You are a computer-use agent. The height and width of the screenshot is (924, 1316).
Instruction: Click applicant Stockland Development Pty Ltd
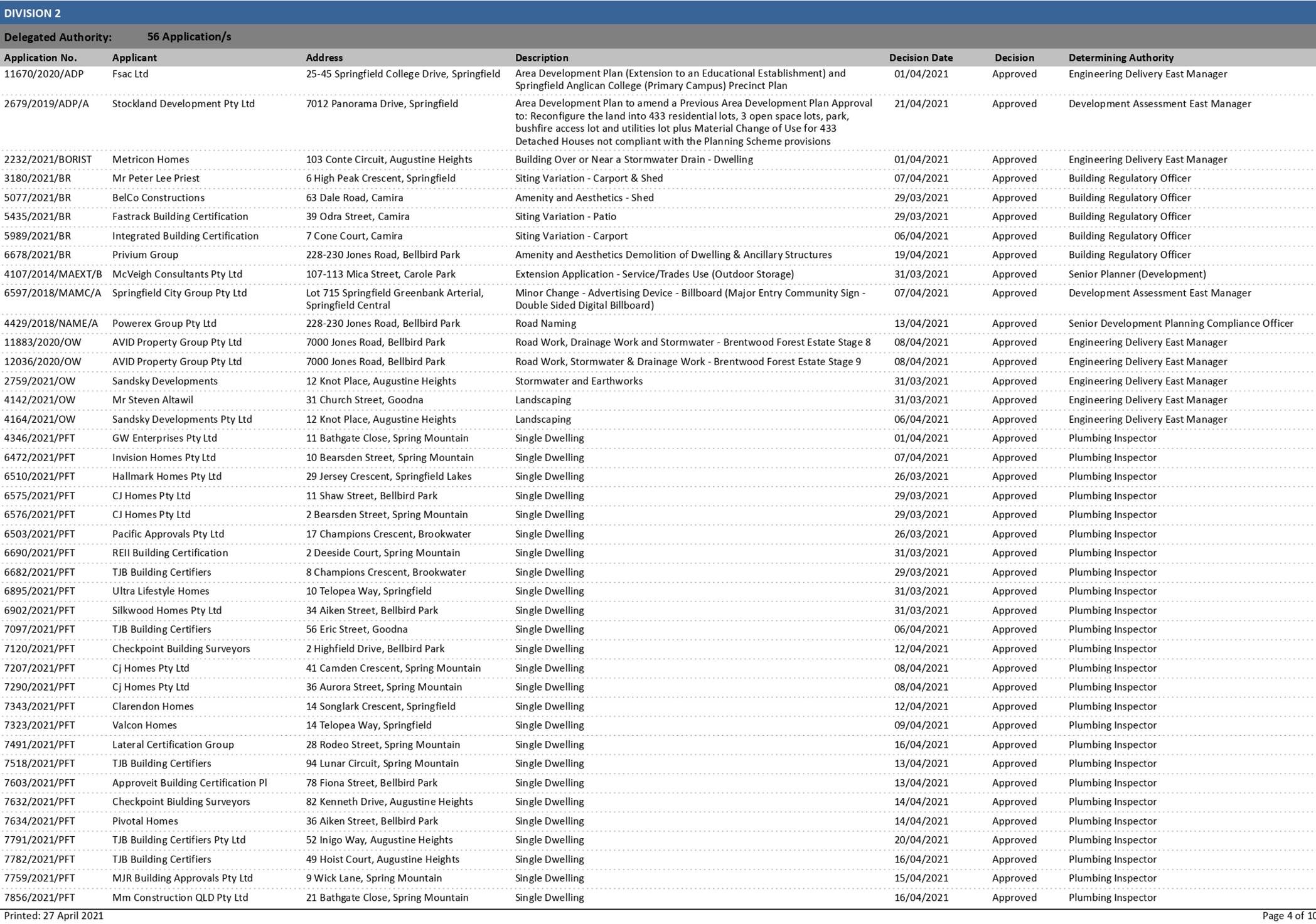tap(183, 104)
